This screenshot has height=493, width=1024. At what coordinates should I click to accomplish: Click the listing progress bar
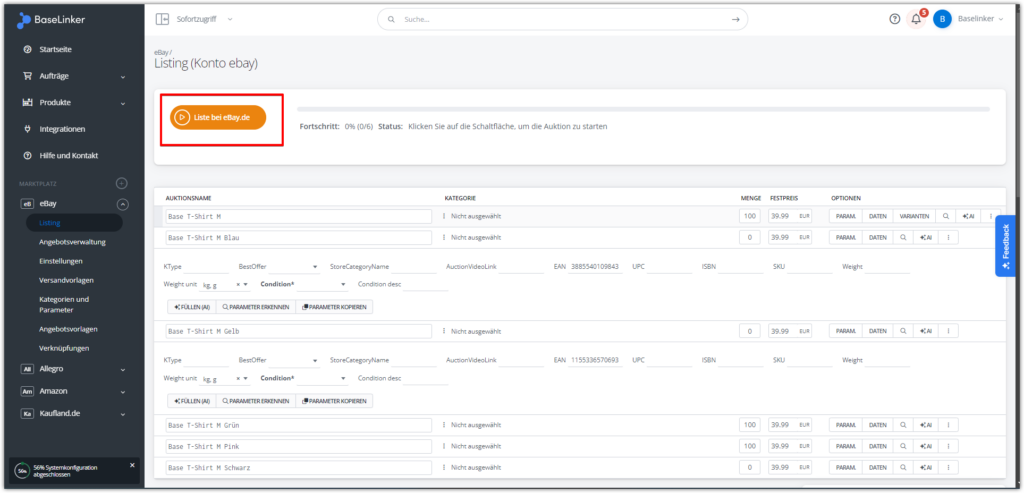coord(643,109)
